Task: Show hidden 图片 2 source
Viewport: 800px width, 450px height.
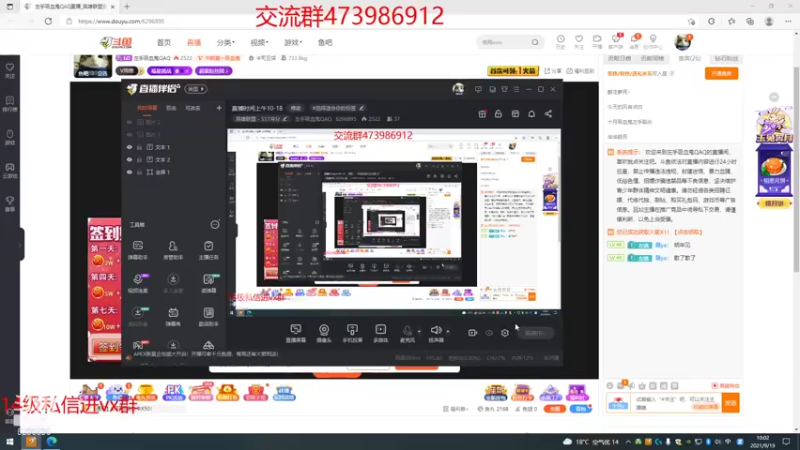Action: click(x=129, y=122)
